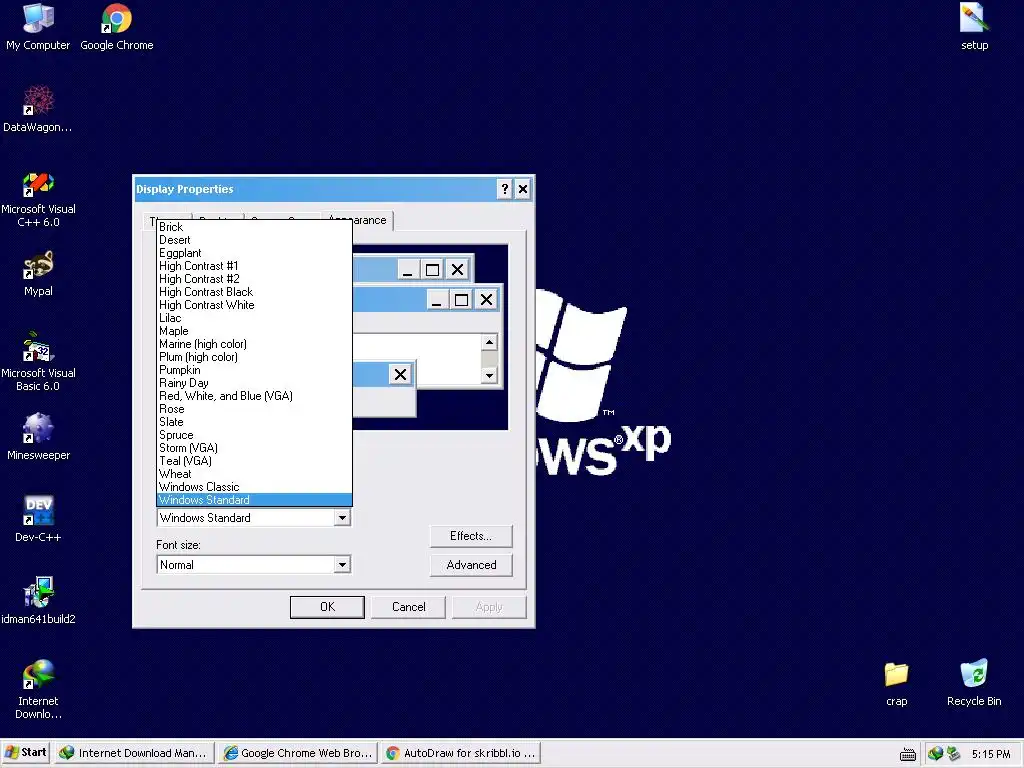Close the Display Properties dialog
The height and width of the screenshot is (768, 1024).
coord(522,189)
